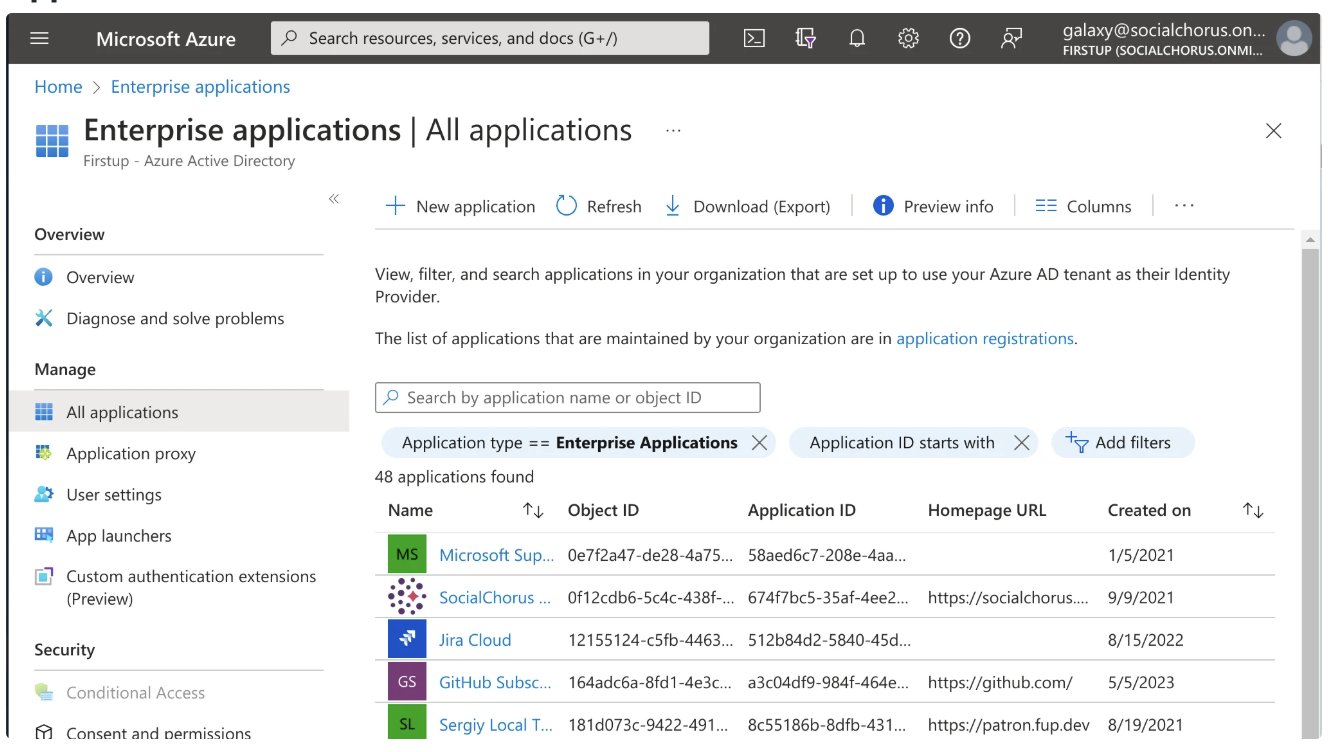Click the All applications grid icon
The width and height of the screenshot is (1330, 752).
tap(43, 412)
